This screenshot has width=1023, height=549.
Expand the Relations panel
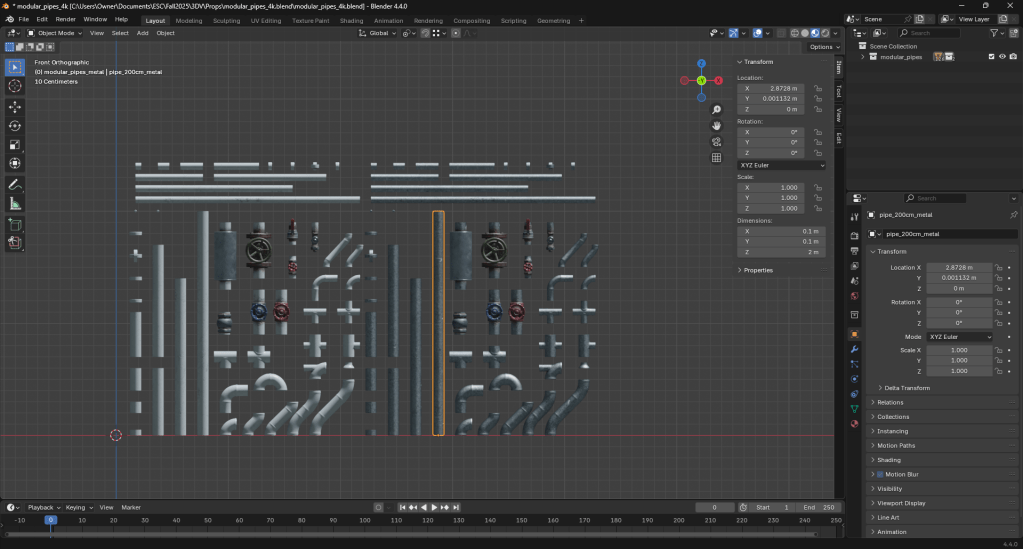(x=890, y=402)
